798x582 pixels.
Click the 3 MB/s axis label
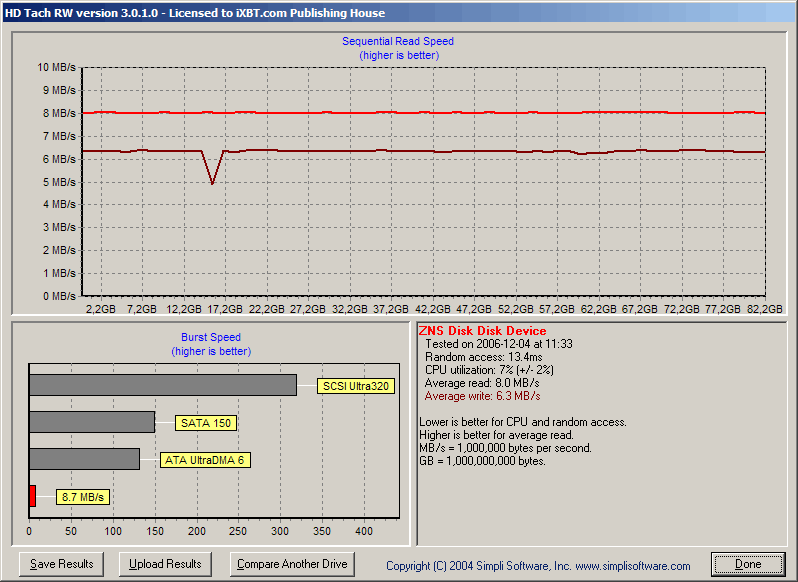pyautogui.click(x=59, y=227)
